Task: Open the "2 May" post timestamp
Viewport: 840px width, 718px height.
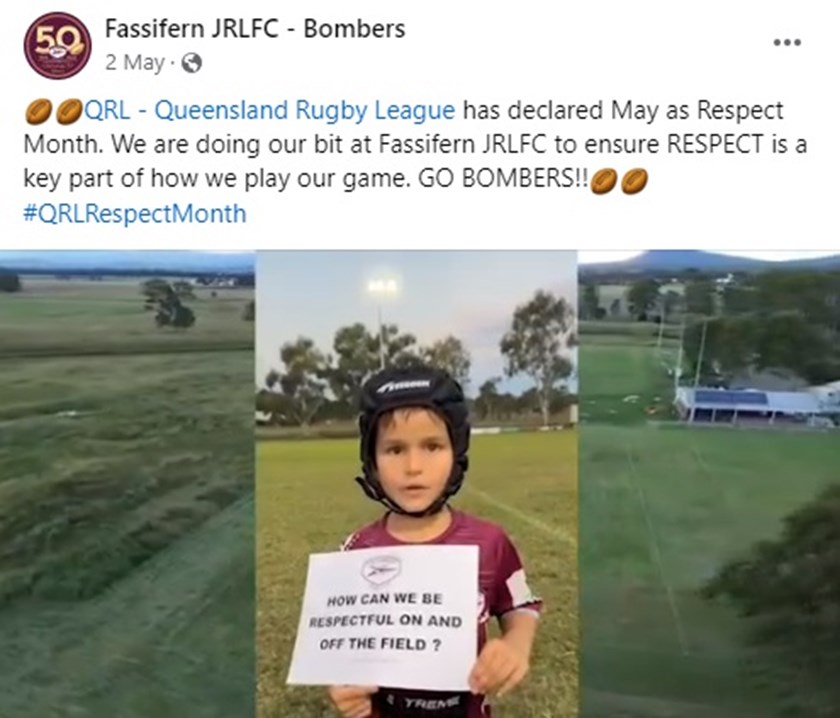Action: (x=134, y=62)
